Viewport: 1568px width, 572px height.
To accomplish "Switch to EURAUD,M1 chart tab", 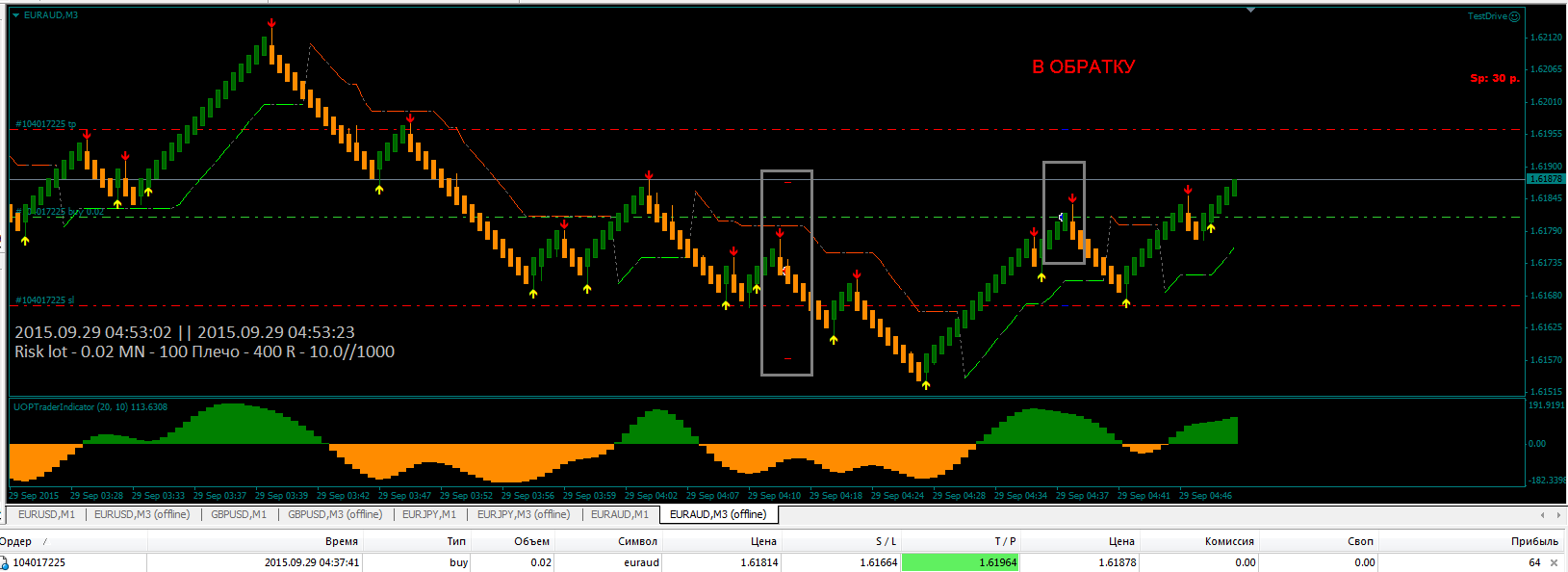I will (x=620, y=514).
